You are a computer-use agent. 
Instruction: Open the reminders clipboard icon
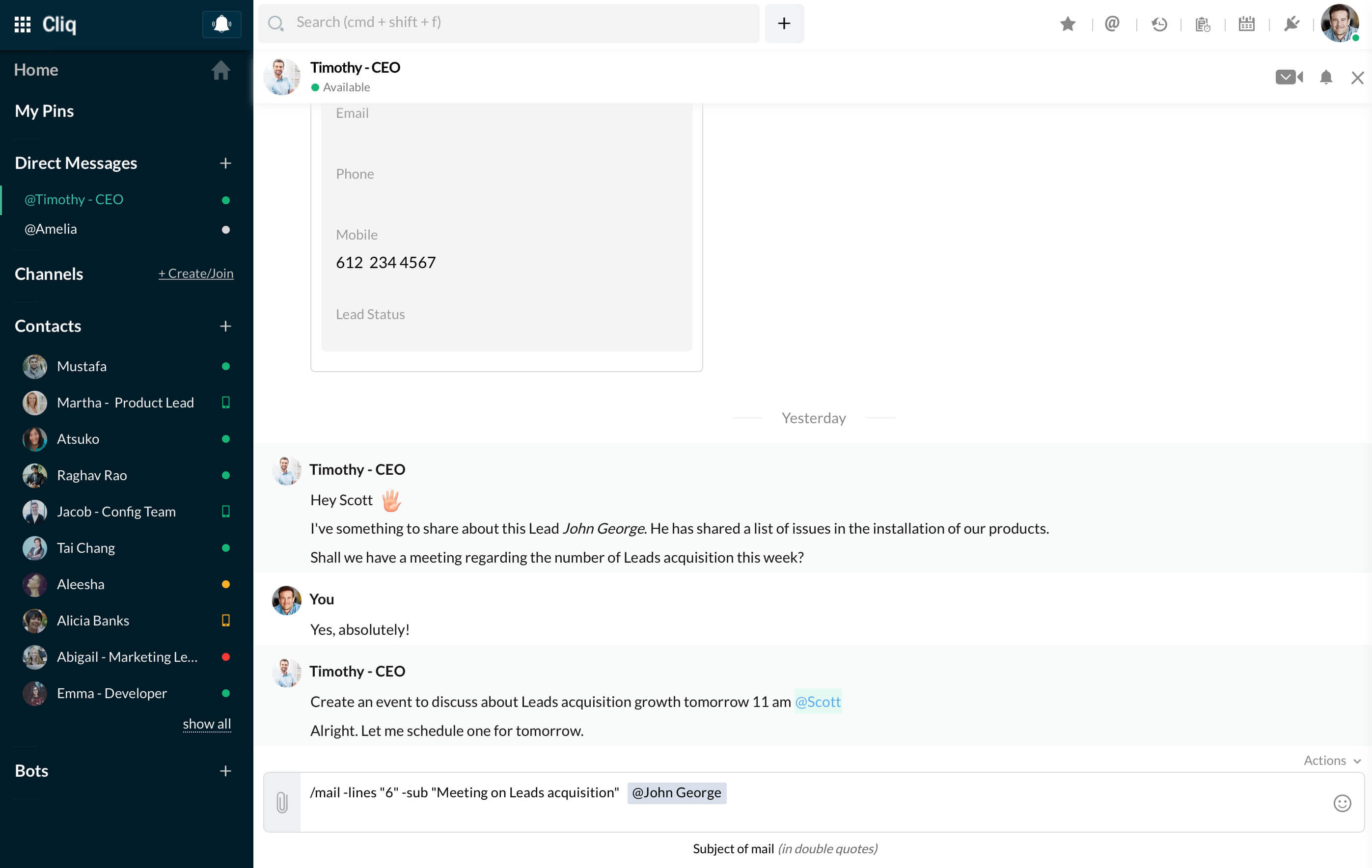click(1202, 24)
